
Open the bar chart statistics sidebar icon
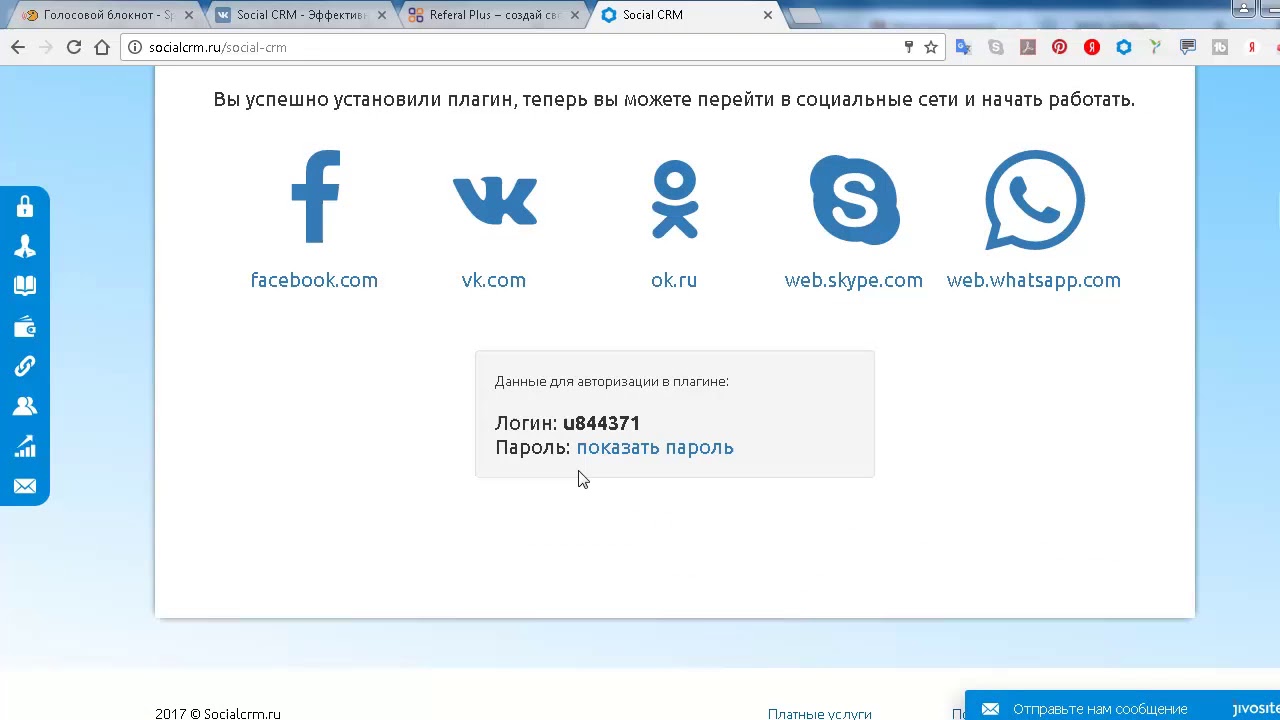coord(25,446)
